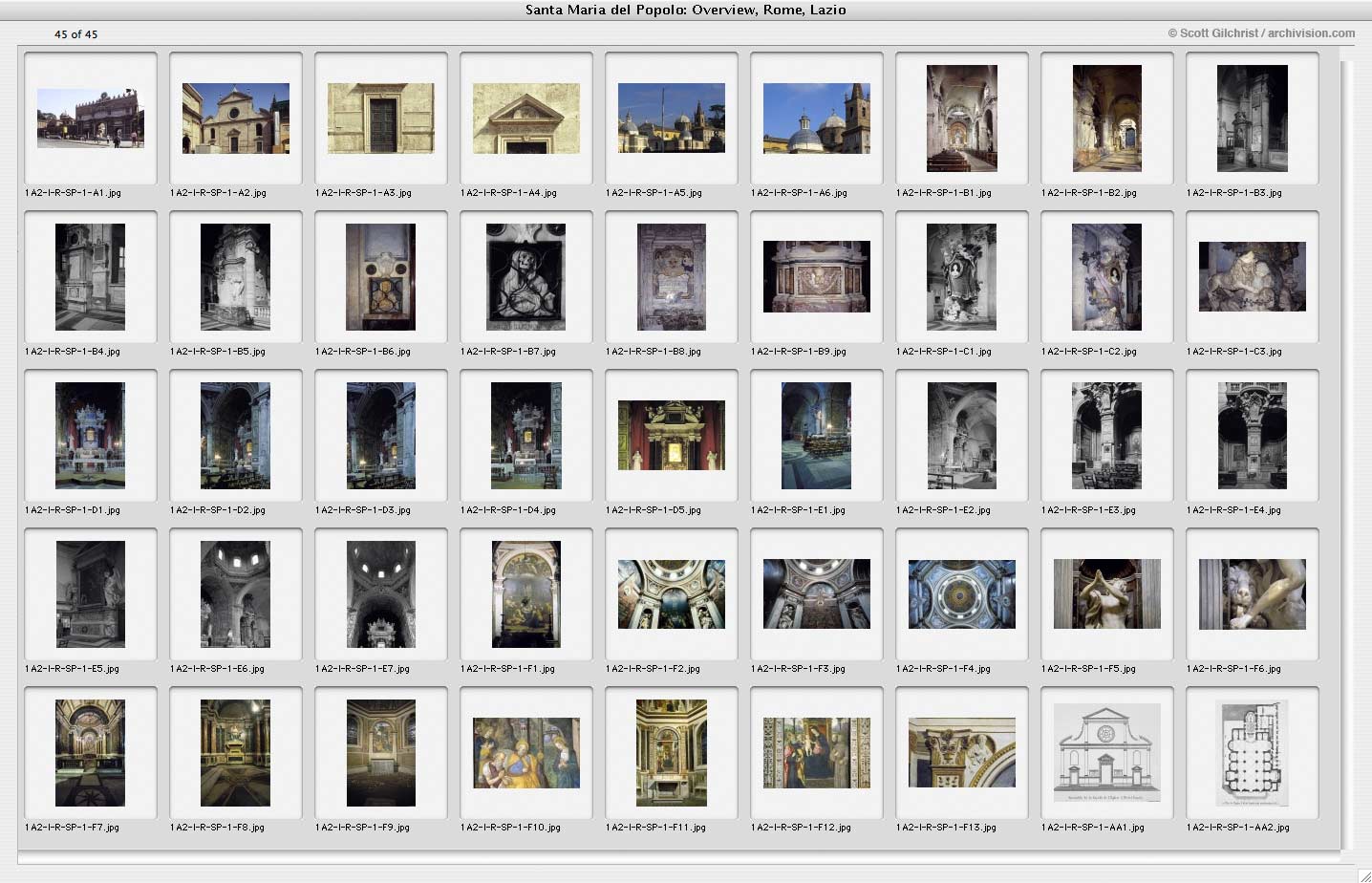Viewport: 1372px width, 883px height.
Task: Select the church facade thumbnail 1A2-I-R-SP-1-A2.jpg
Action: point(236,118)
